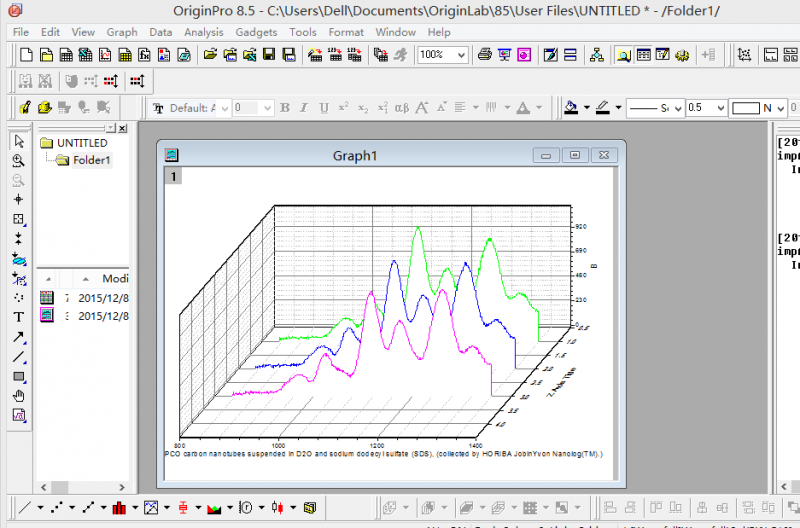Click the layer 1 button in Graph1
Screen dimensions: 800x528
tap(173, 177)
